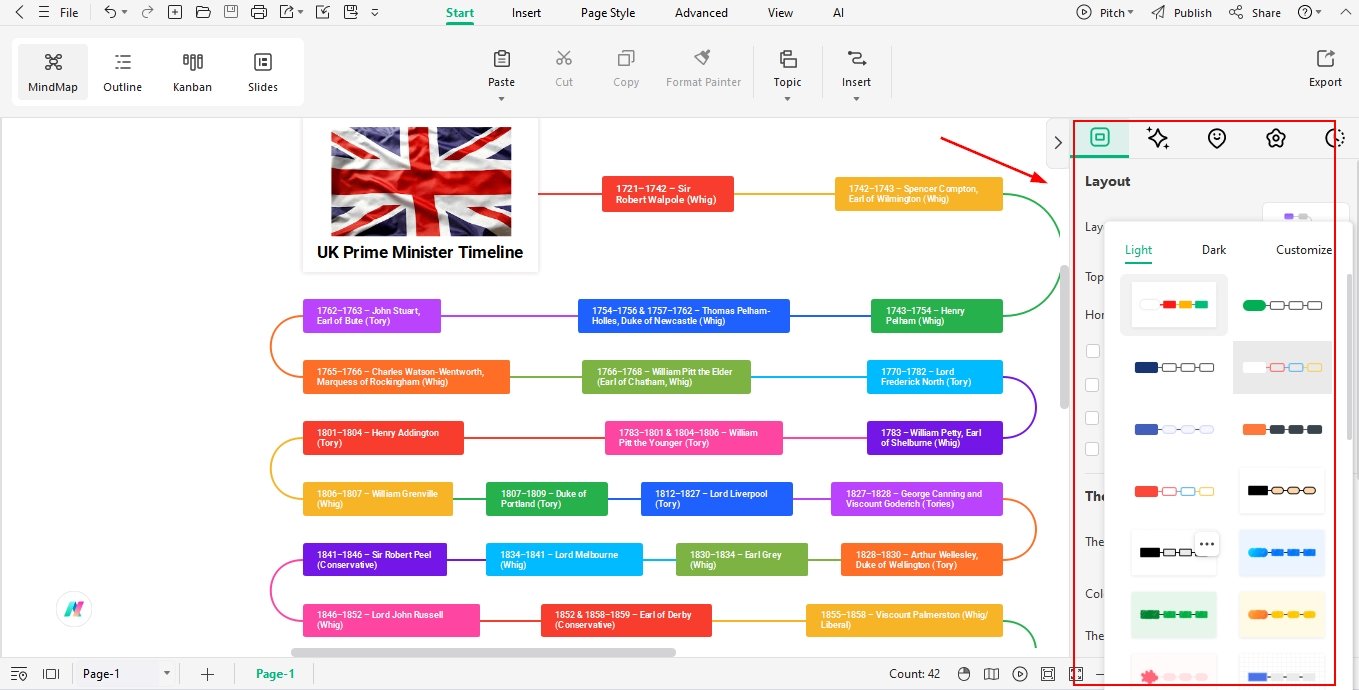Screen dimensions: 1359x690
Task: Click the AI assistant floating logo
Action: tap(74, 608)
